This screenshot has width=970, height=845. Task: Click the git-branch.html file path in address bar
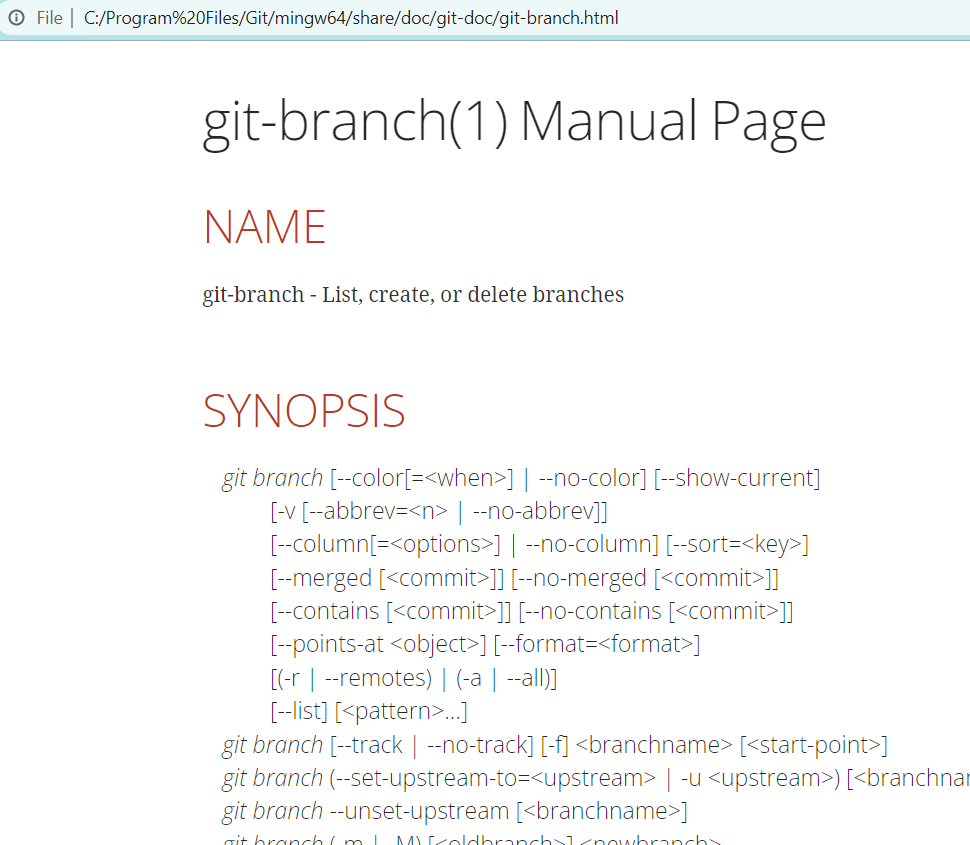point(351,18)
